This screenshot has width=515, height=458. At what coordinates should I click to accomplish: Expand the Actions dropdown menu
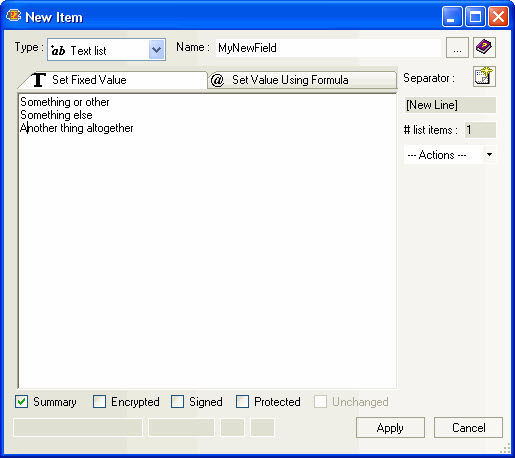coord(489,154)
